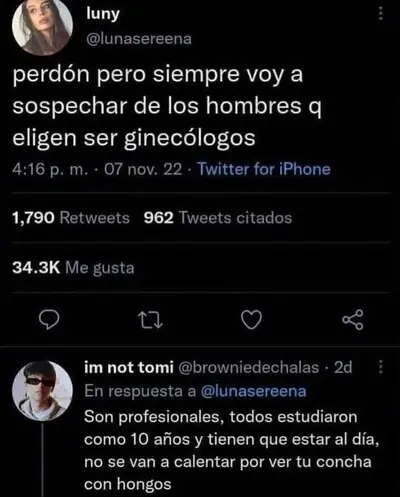
Task: Click the reply speech bubble icon
Action: [x=49, y=320]
